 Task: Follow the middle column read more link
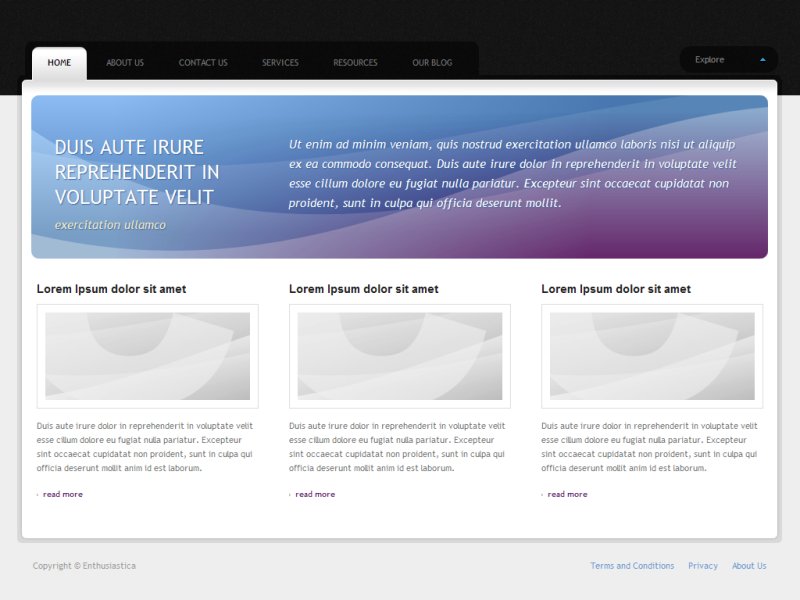315,494
